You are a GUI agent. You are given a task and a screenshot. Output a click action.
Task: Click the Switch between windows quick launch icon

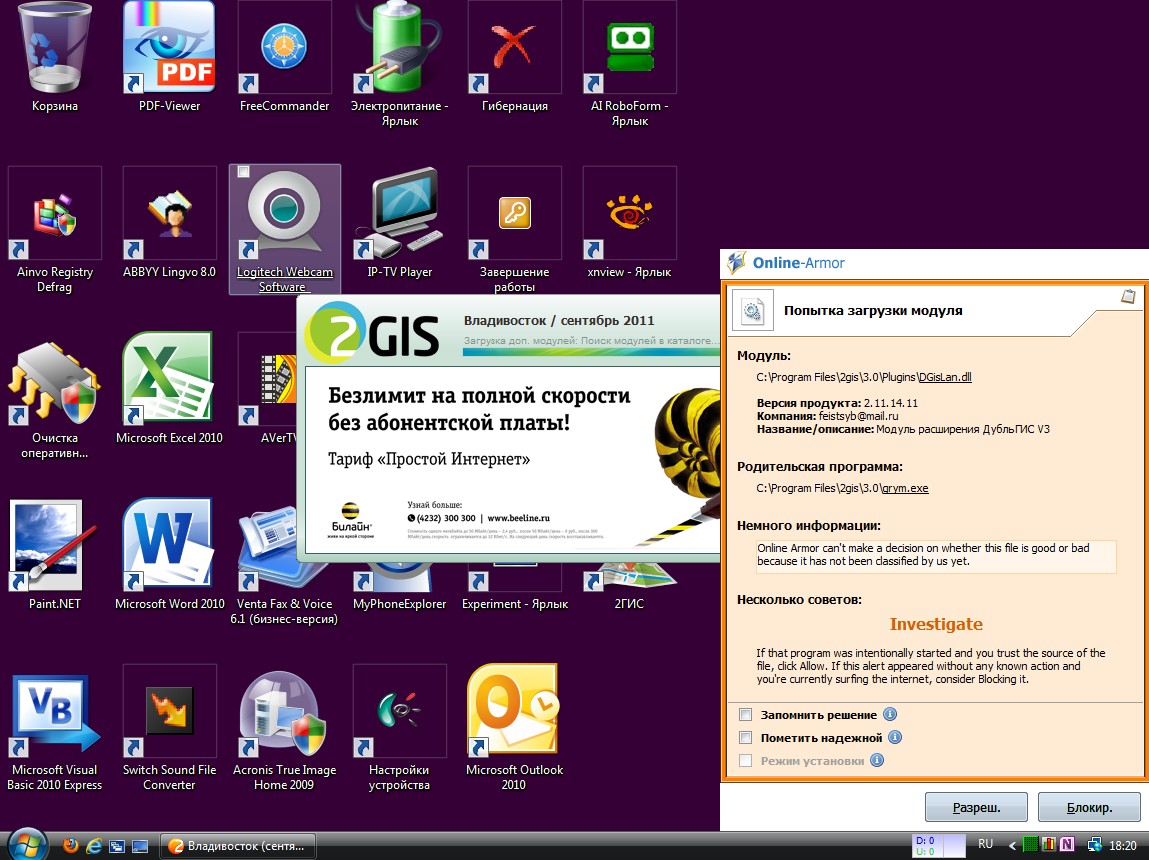tap(117, 846)
